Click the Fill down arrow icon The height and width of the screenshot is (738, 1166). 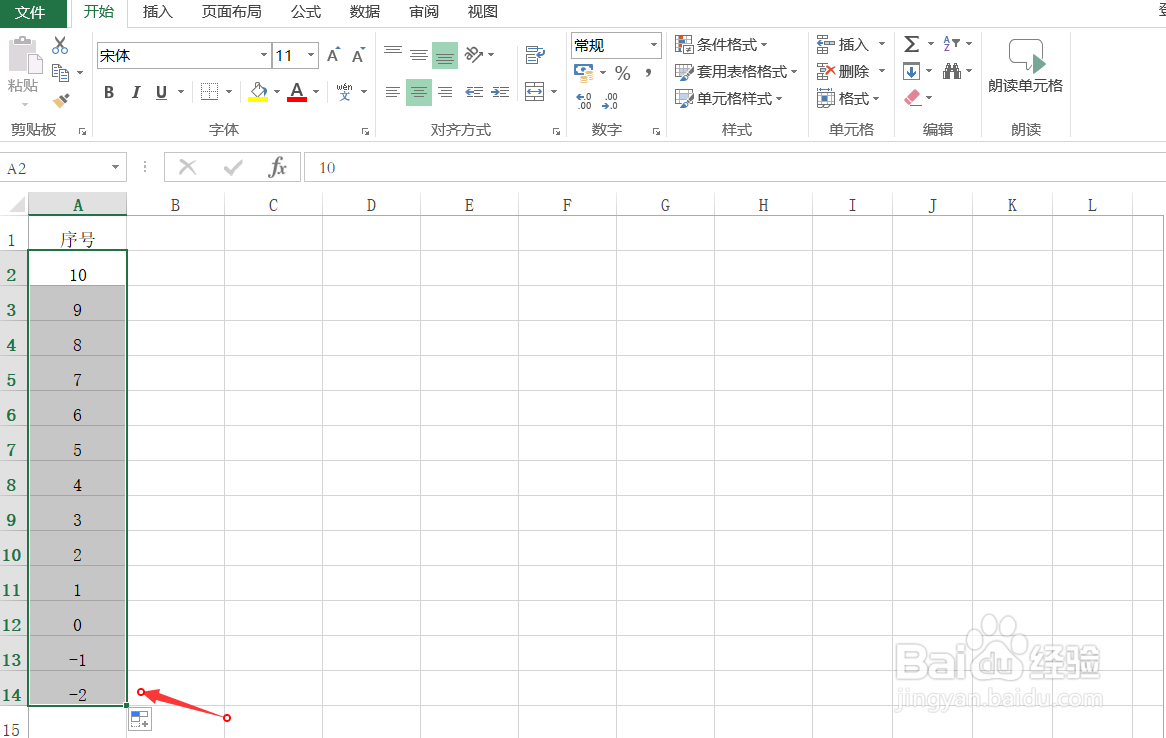pyautogui.click(x=912, y=71)
